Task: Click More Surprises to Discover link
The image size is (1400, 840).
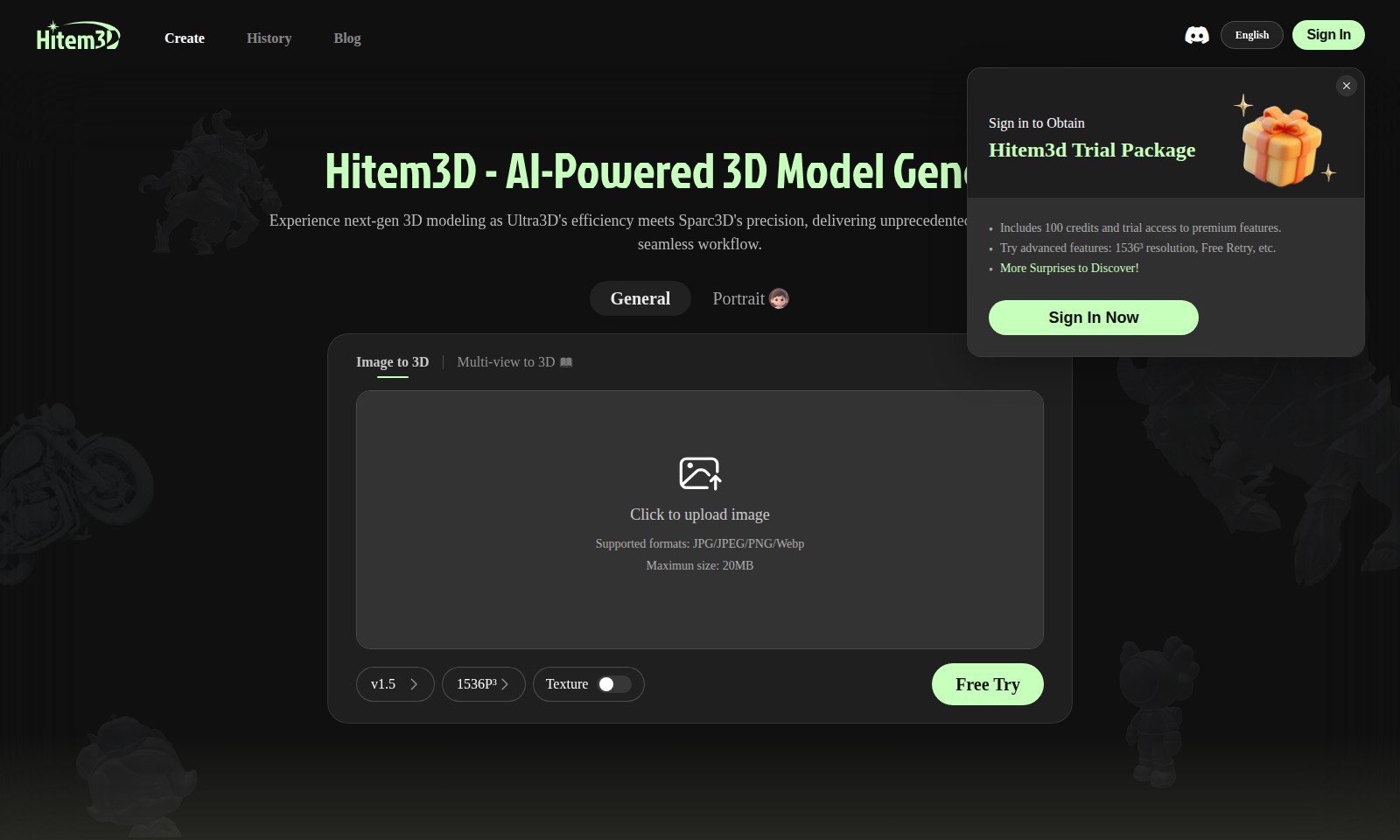Action: [1069, 268]
